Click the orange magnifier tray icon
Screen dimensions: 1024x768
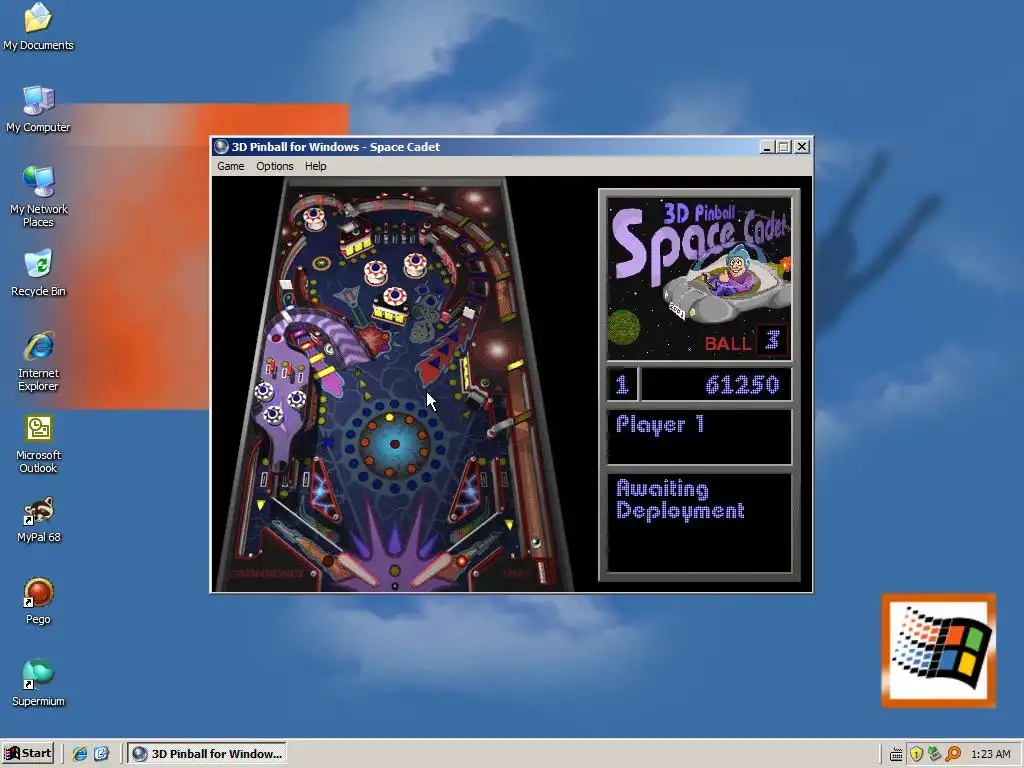click(x=953, y=754)
